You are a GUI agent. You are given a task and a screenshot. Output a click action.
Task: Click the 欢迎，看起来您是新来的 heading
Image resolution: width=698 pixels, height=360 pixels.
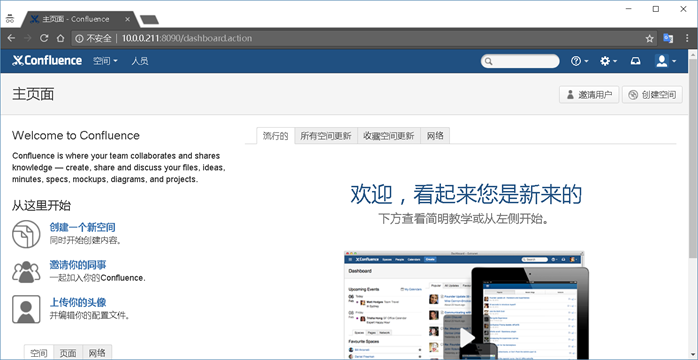point(466,194)
